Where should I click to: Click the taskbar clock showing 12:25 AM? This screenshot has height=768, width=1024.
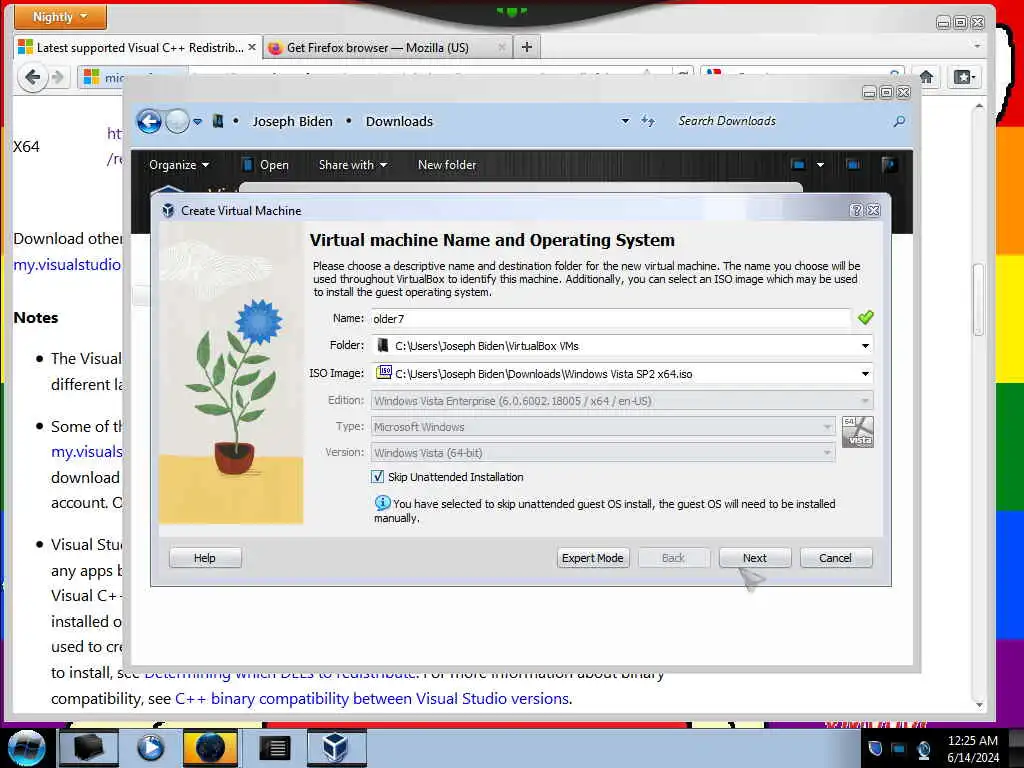click(972, 748)
